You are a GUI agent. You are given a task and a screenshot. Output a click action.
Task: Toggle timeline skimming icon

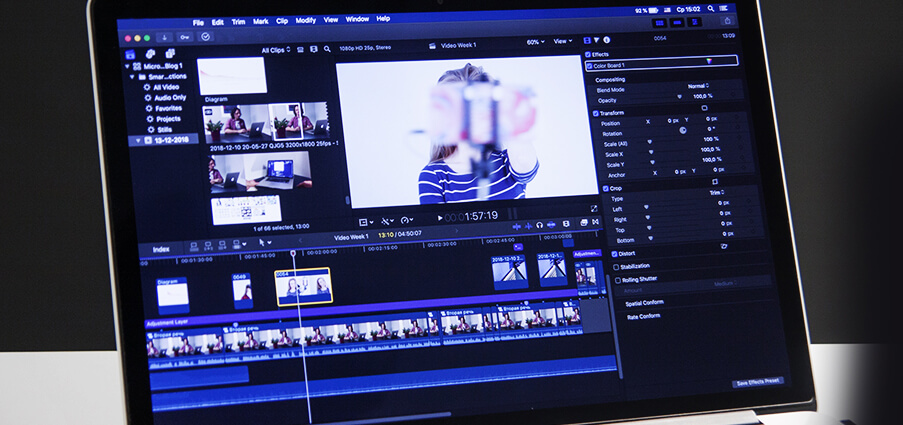tap(517, 226)
